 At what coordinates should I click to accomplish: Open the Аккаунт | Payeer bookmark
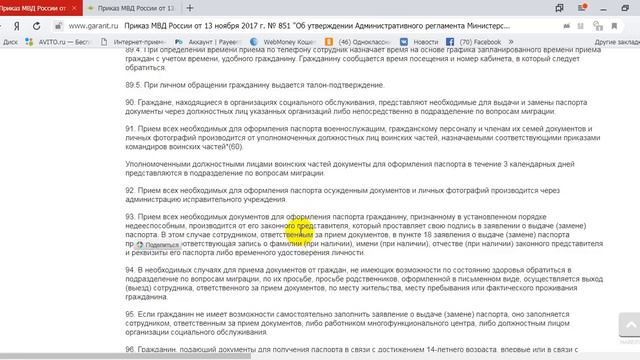click(206, 42)
